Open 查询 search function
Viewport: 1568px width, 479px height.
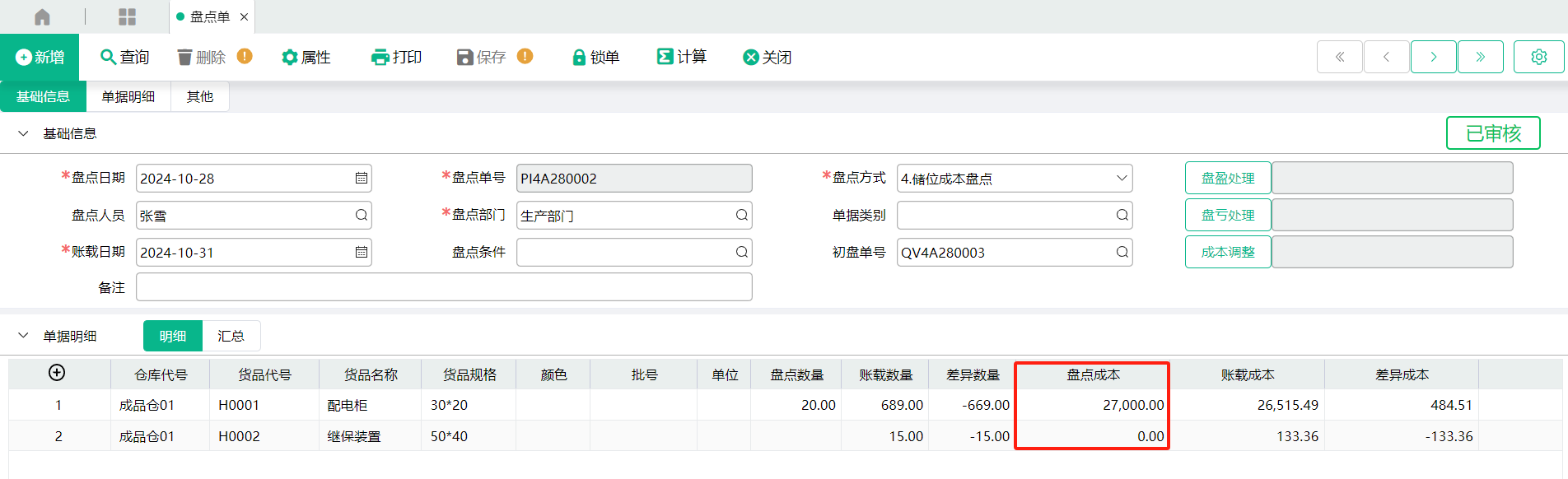(x=124, y=57)
